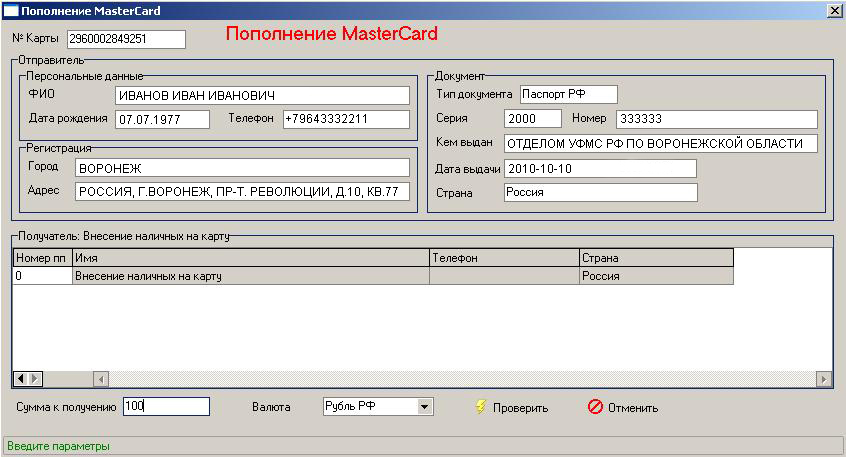Click the horizontal scrollbar track
This screenshot has width=846, height=457.
462,379
